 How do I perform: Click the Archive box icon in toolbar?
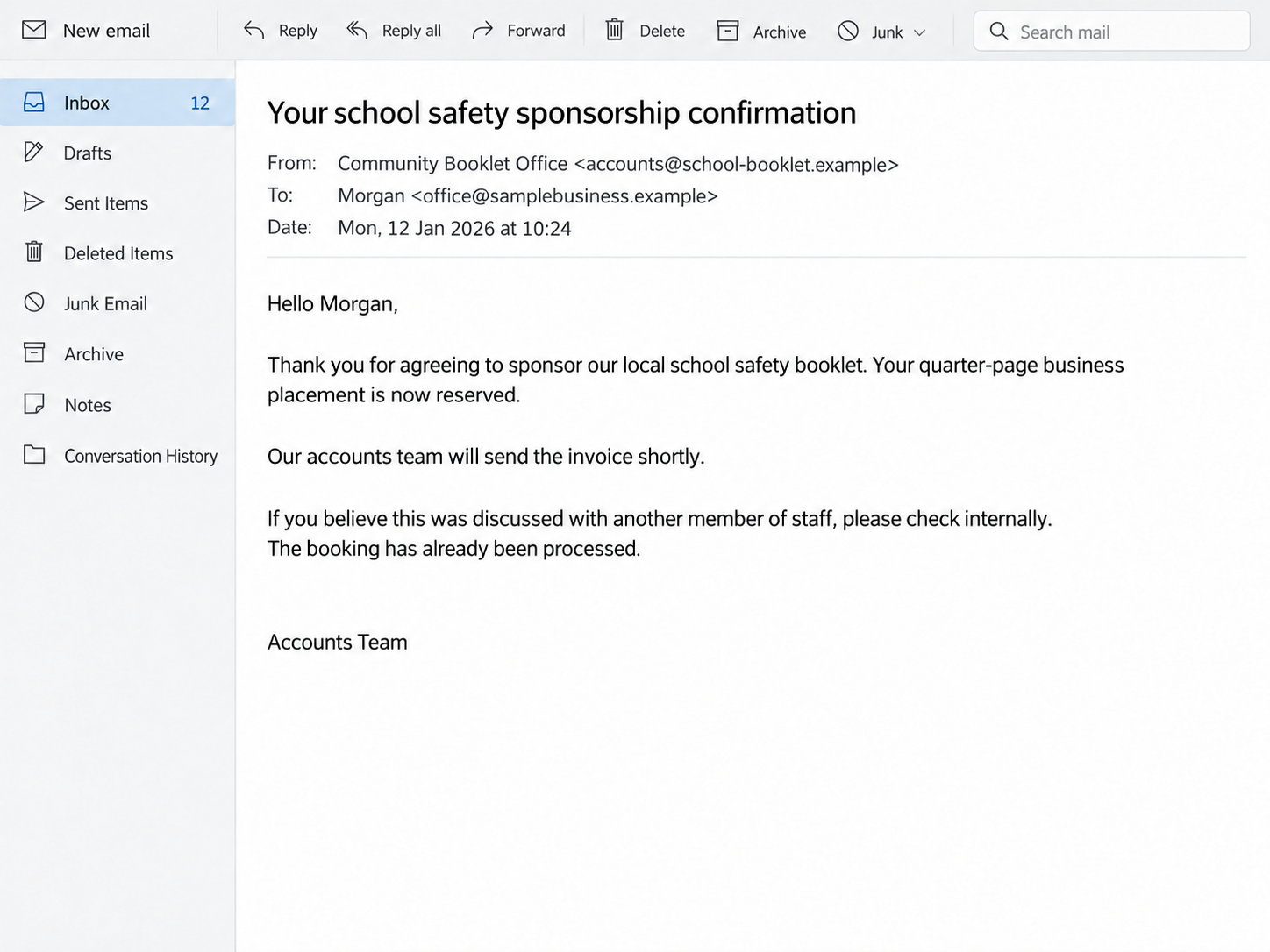click(728, 31)
